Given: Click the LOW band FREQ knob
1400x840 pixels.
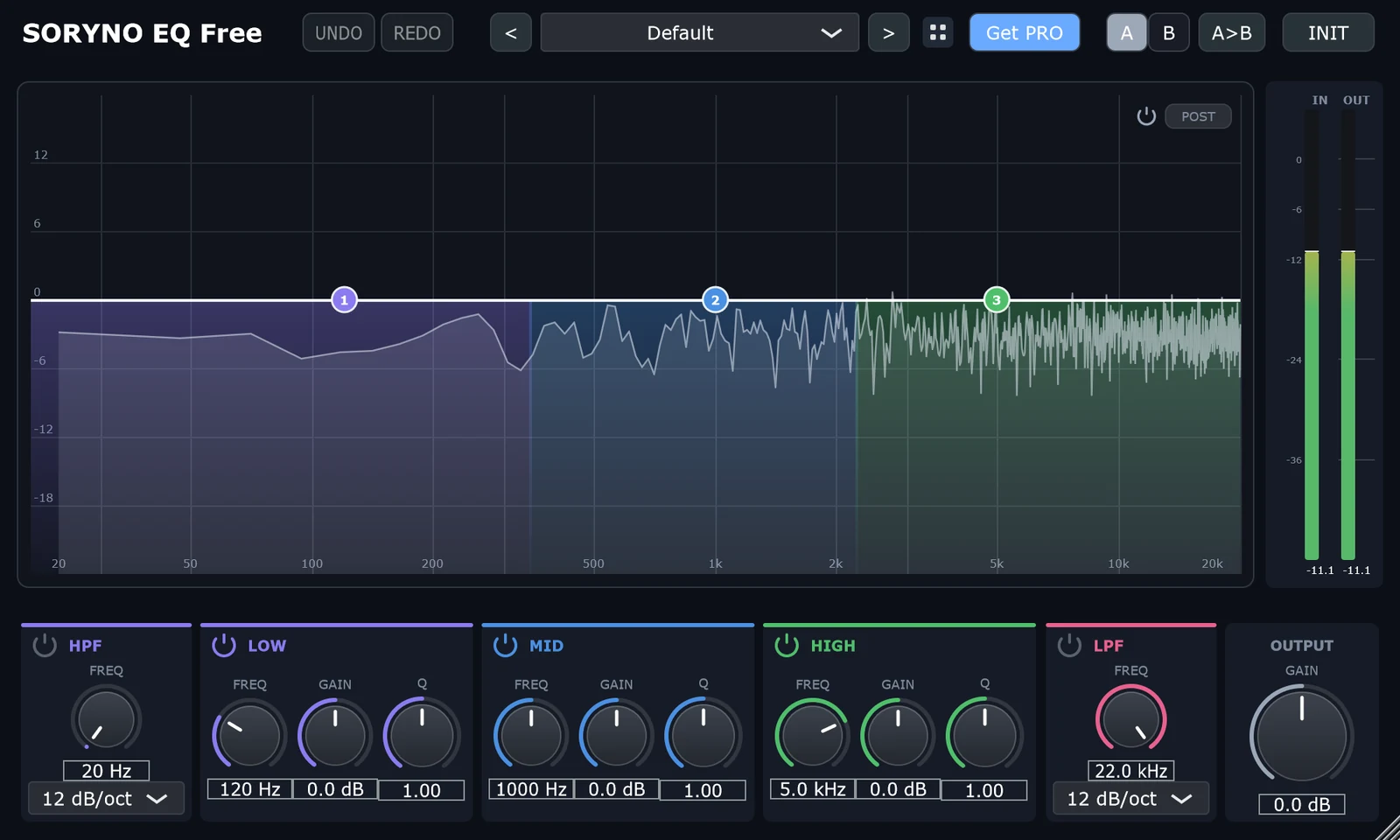Looking at the screenshot, I should tap(249, 735).
